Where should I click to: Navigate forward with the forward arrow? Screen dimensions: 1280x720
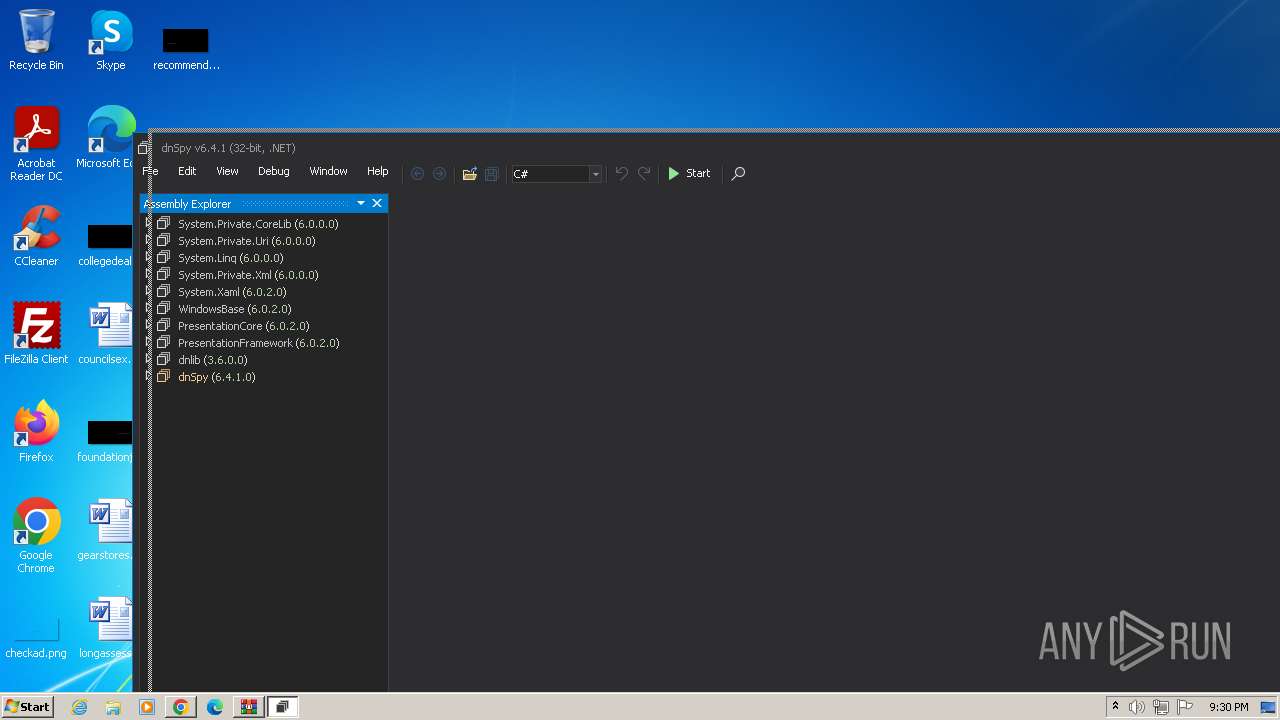coord(439,173)
